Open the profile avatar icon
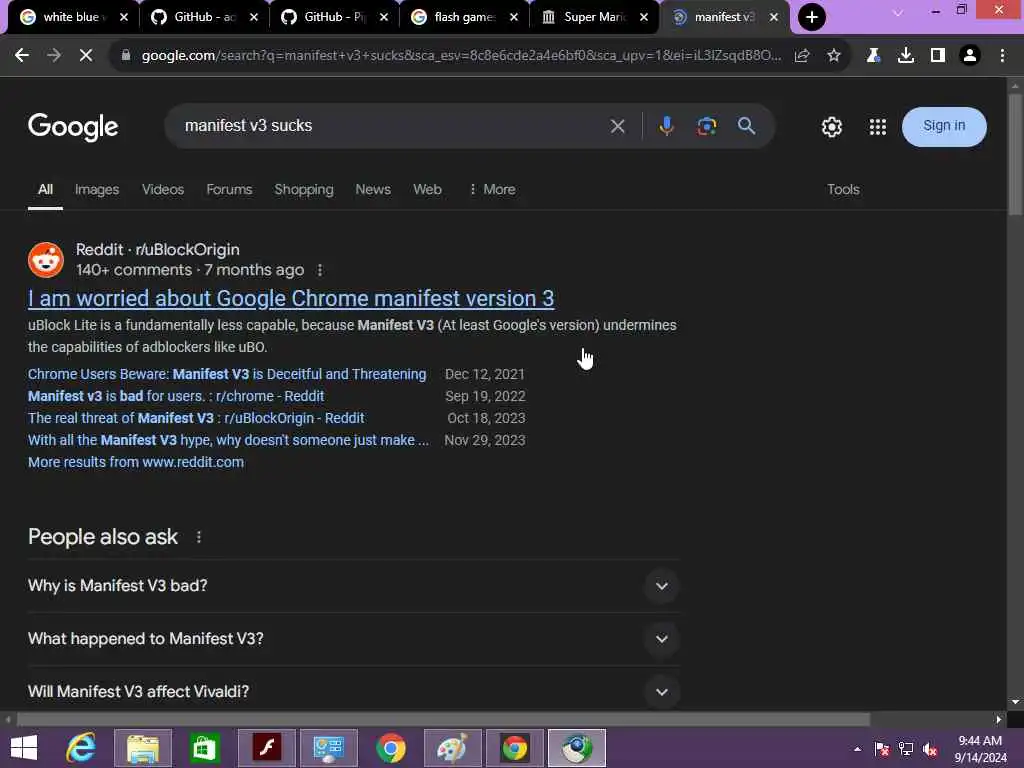 970,56
